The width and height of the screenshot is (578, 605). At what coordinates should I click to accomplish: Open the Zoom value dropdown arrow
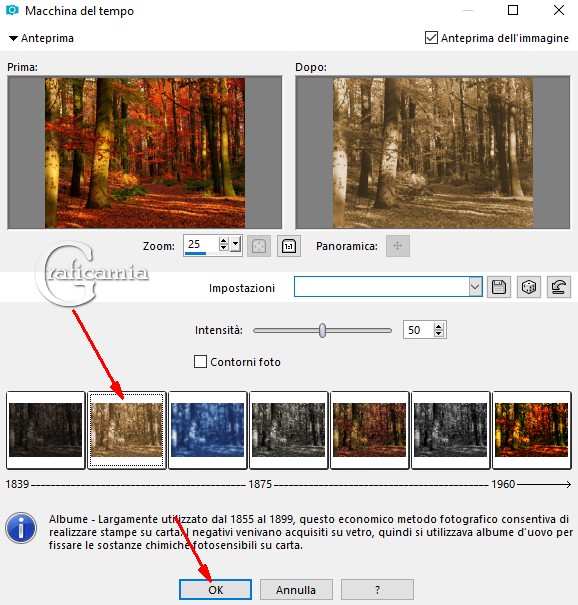(235, 244)
